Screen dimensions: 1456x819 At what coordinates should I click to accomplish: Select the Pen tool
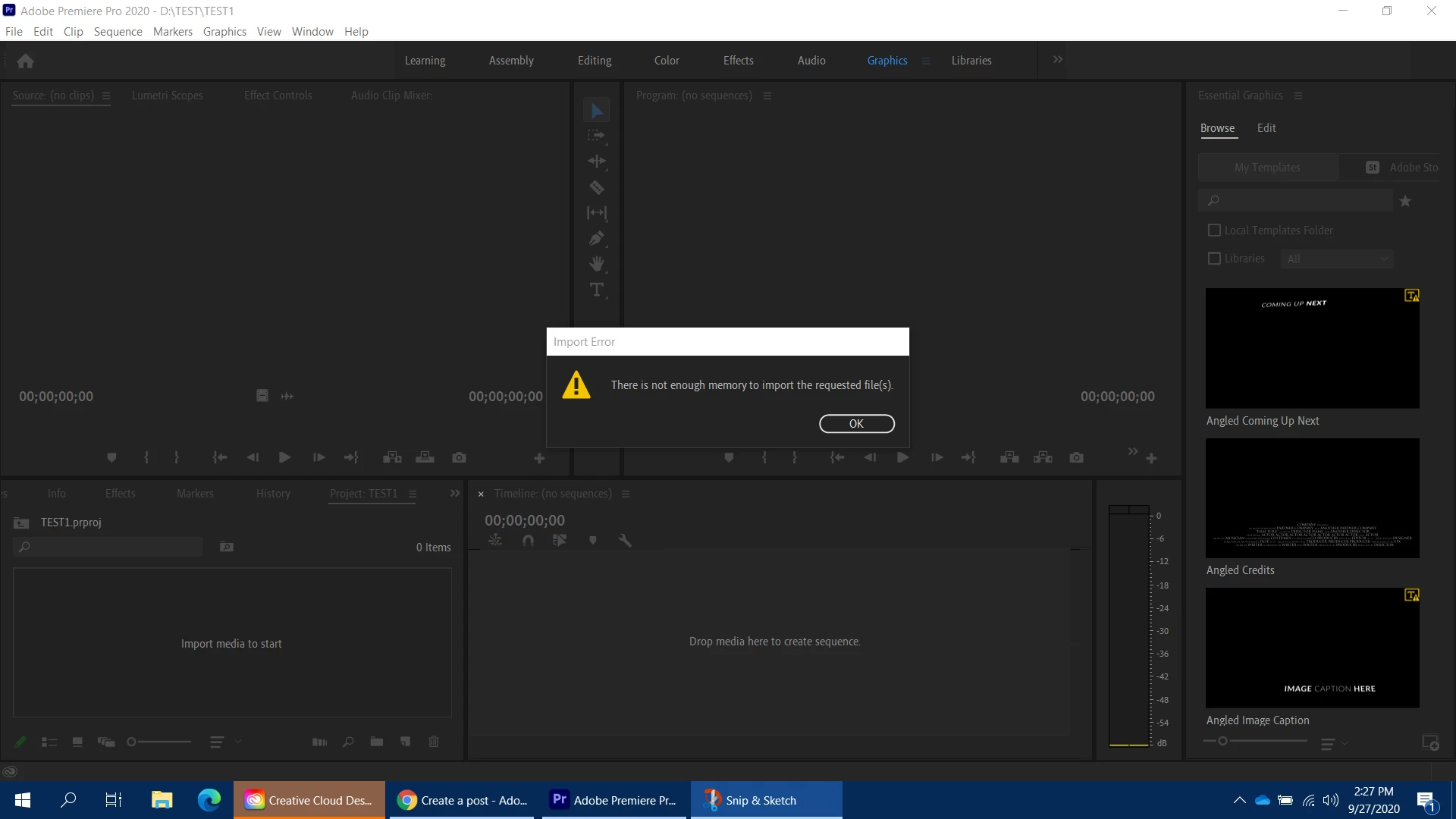[597, 239]
